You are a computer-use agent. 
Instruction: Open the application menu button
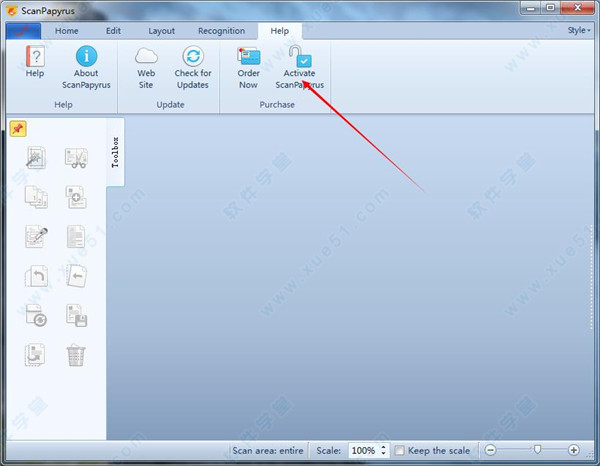pyautogui.click(x=23, y=31)
